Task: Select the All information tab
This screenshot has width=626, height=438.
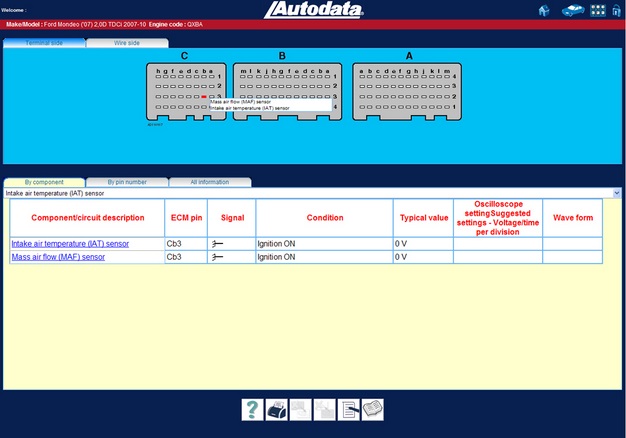Action: point(210,182)
